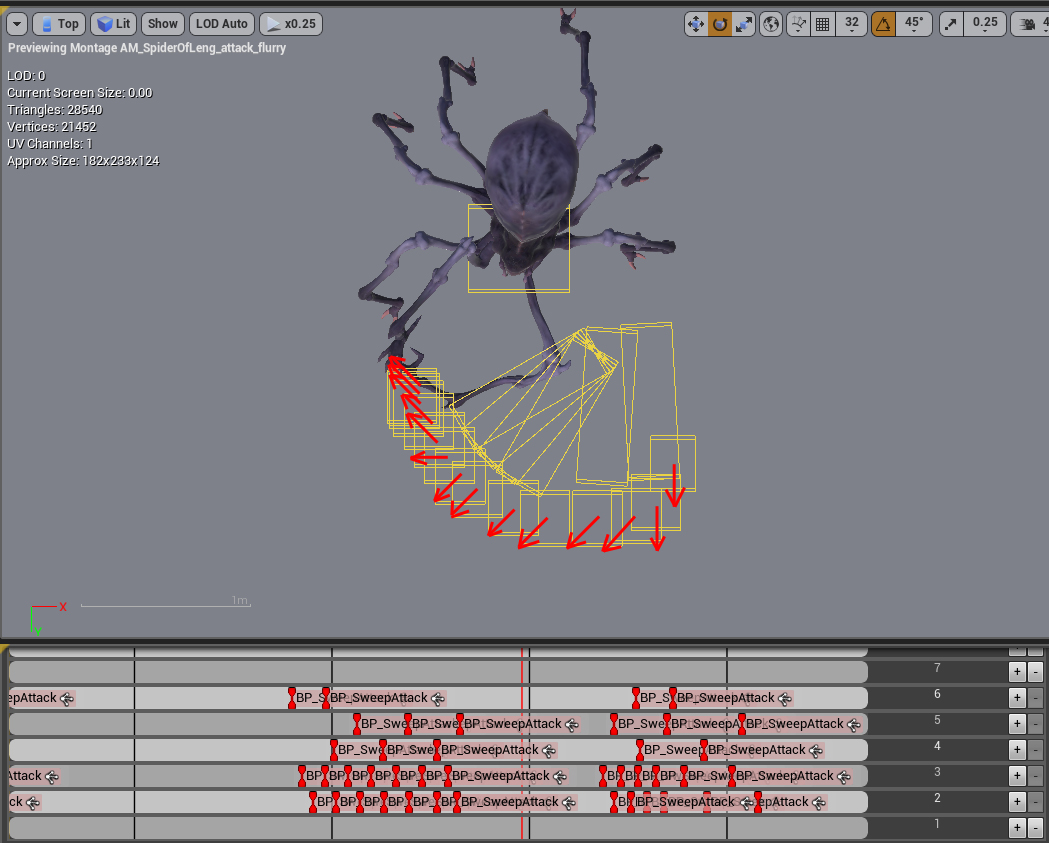
Task: Select the scale gizmo tool
Action: 743,24
